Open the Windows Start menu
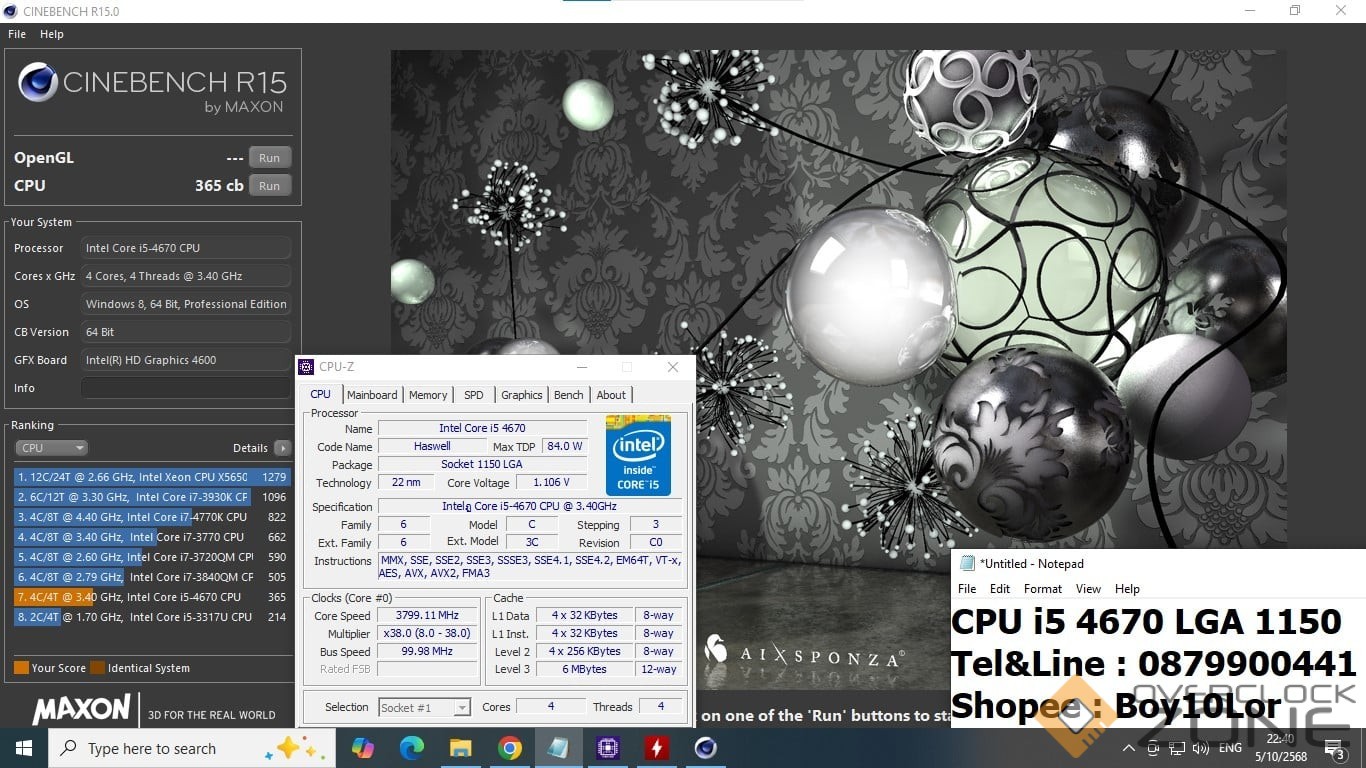This screenshot has width=1366, height=768. [x=24, y=748]
